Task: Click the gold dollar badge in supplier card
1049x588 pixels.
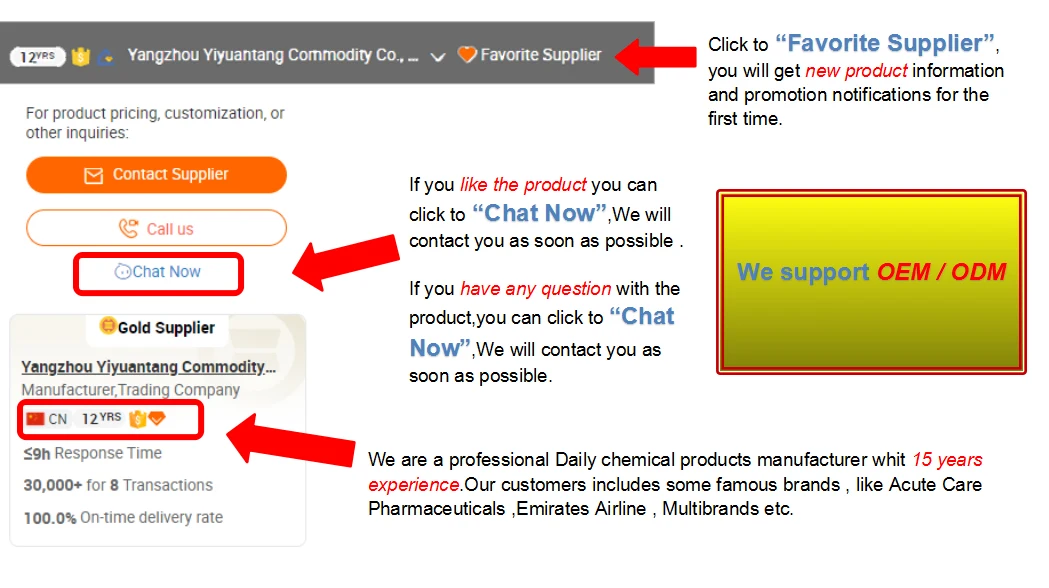Action: click(x=138, y=419)
